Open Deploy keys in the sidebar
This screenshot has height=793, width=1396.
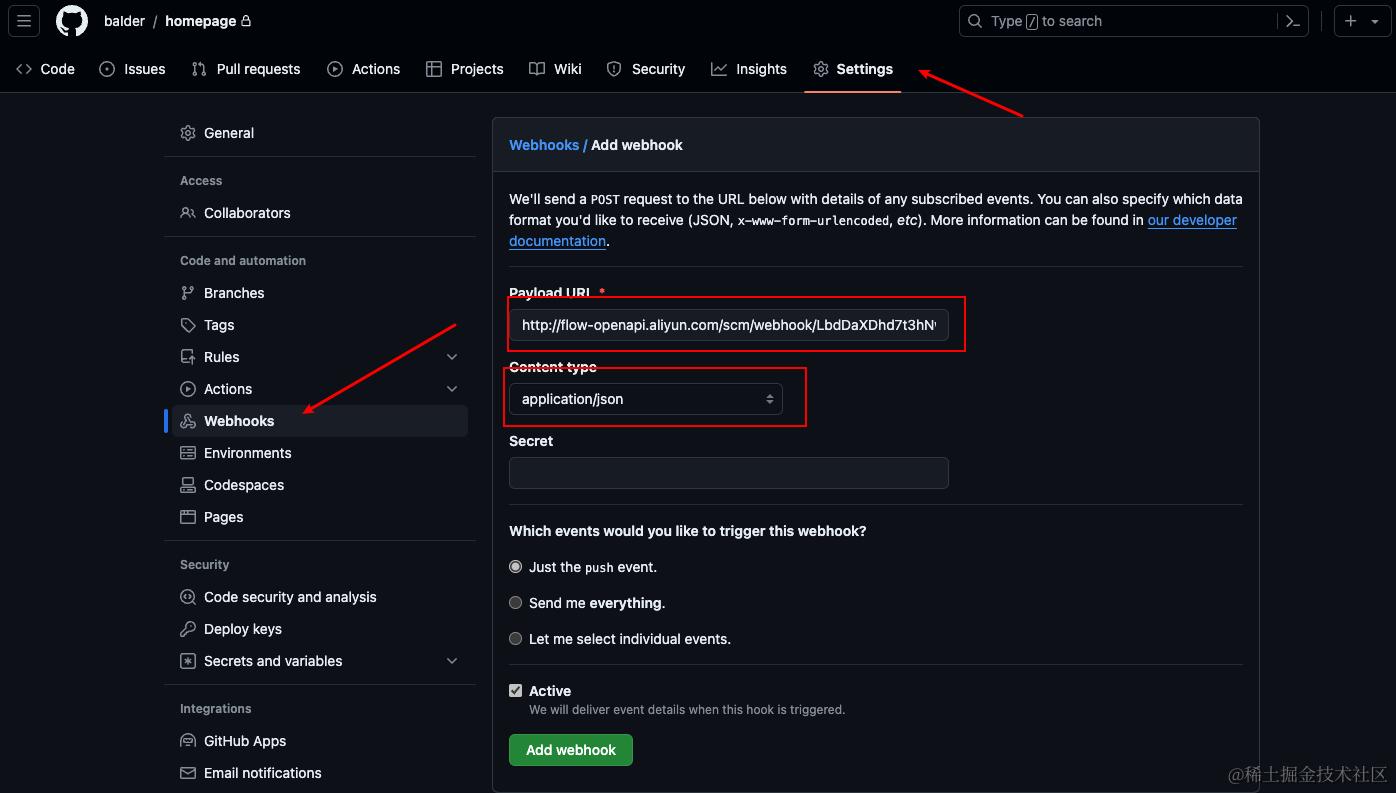coord(243,629)
